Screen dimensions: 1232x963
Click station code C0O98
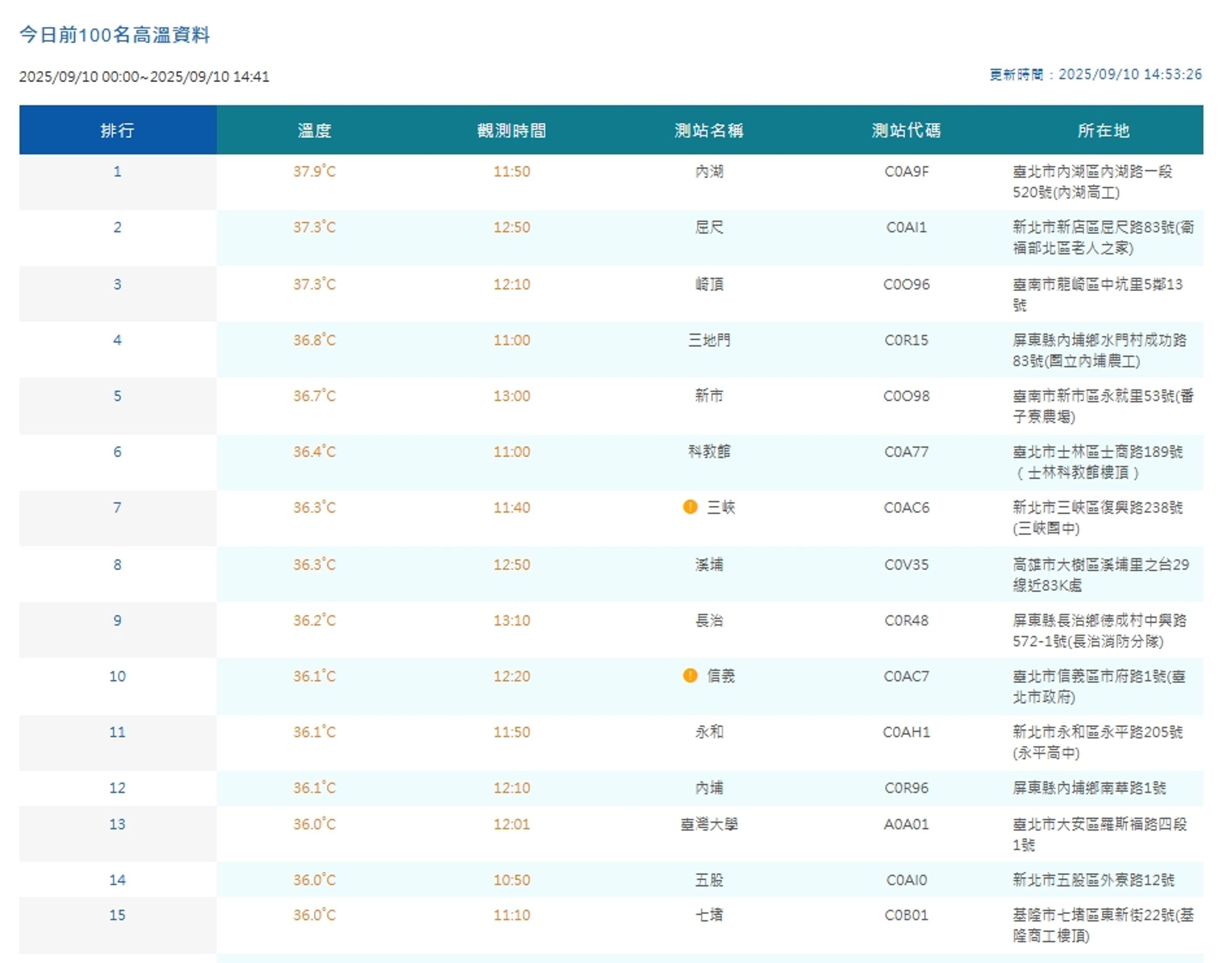pyautogui.click(x=907, y=396)
